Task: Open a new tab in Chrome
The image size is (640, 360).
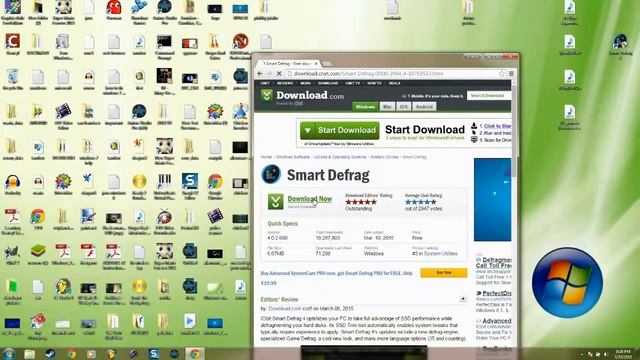Action: point(327,64)
